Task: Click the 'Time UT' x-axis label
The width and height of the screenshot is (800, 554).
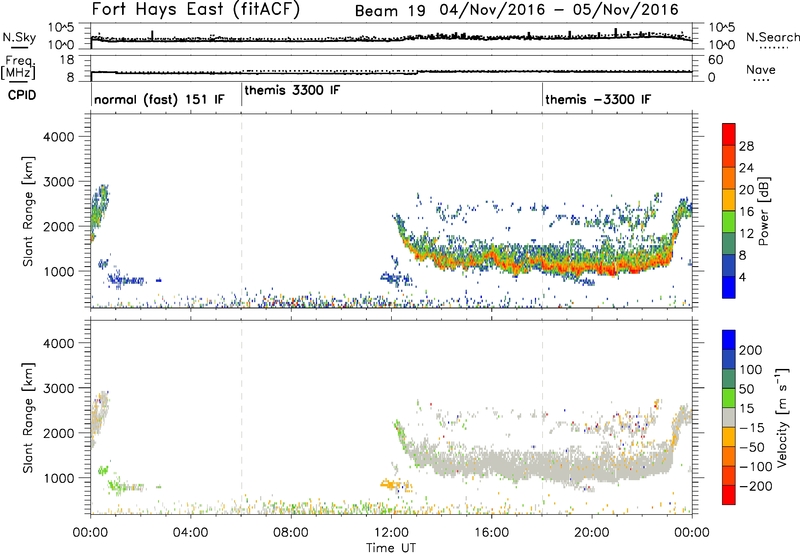Action: pos(391,548)
